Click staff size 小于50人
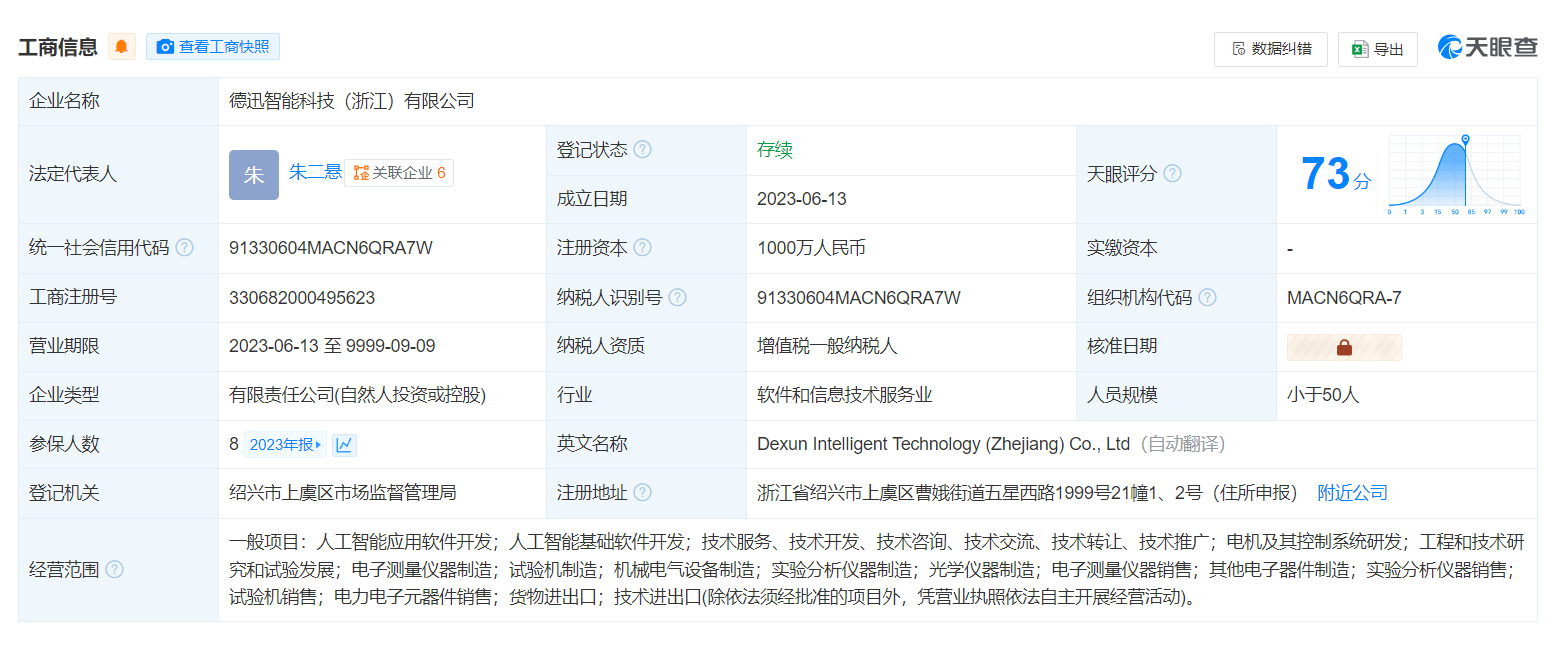The height and width of the screenshot is (651, 1550). coord(1323,395)
